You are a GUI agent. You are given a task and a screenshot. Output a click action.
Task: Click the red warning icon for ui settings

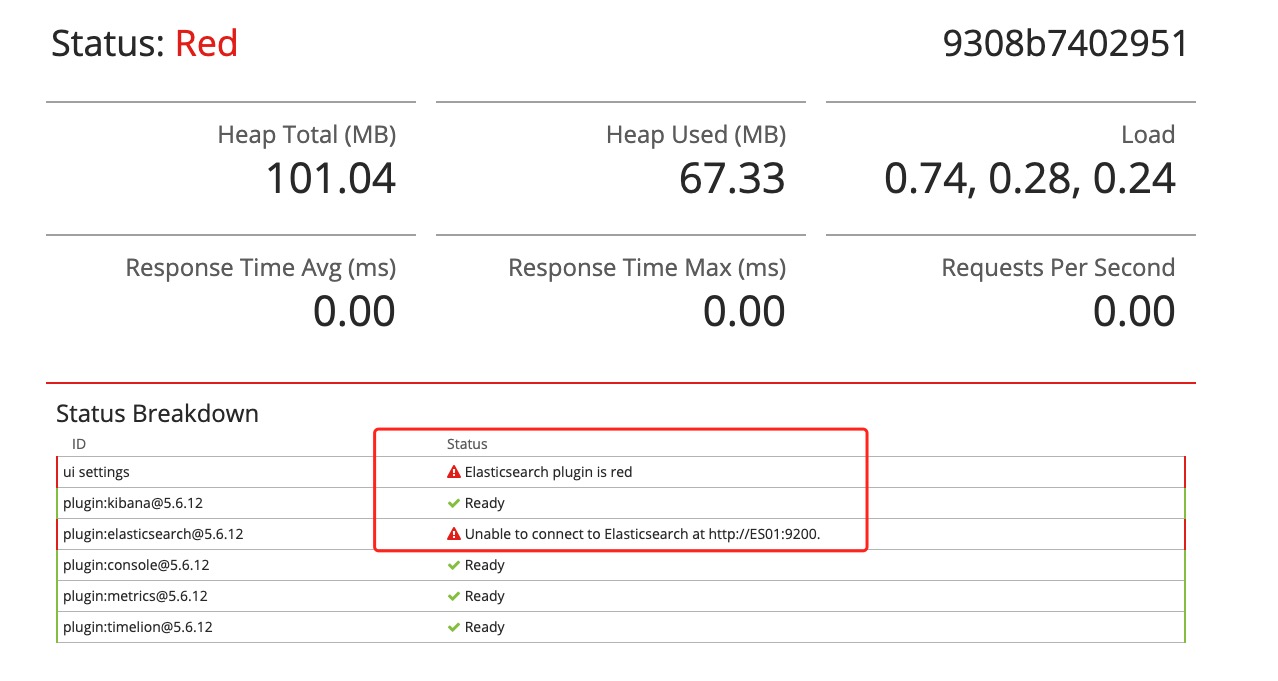pyautogui.click(x=453, y=472)
